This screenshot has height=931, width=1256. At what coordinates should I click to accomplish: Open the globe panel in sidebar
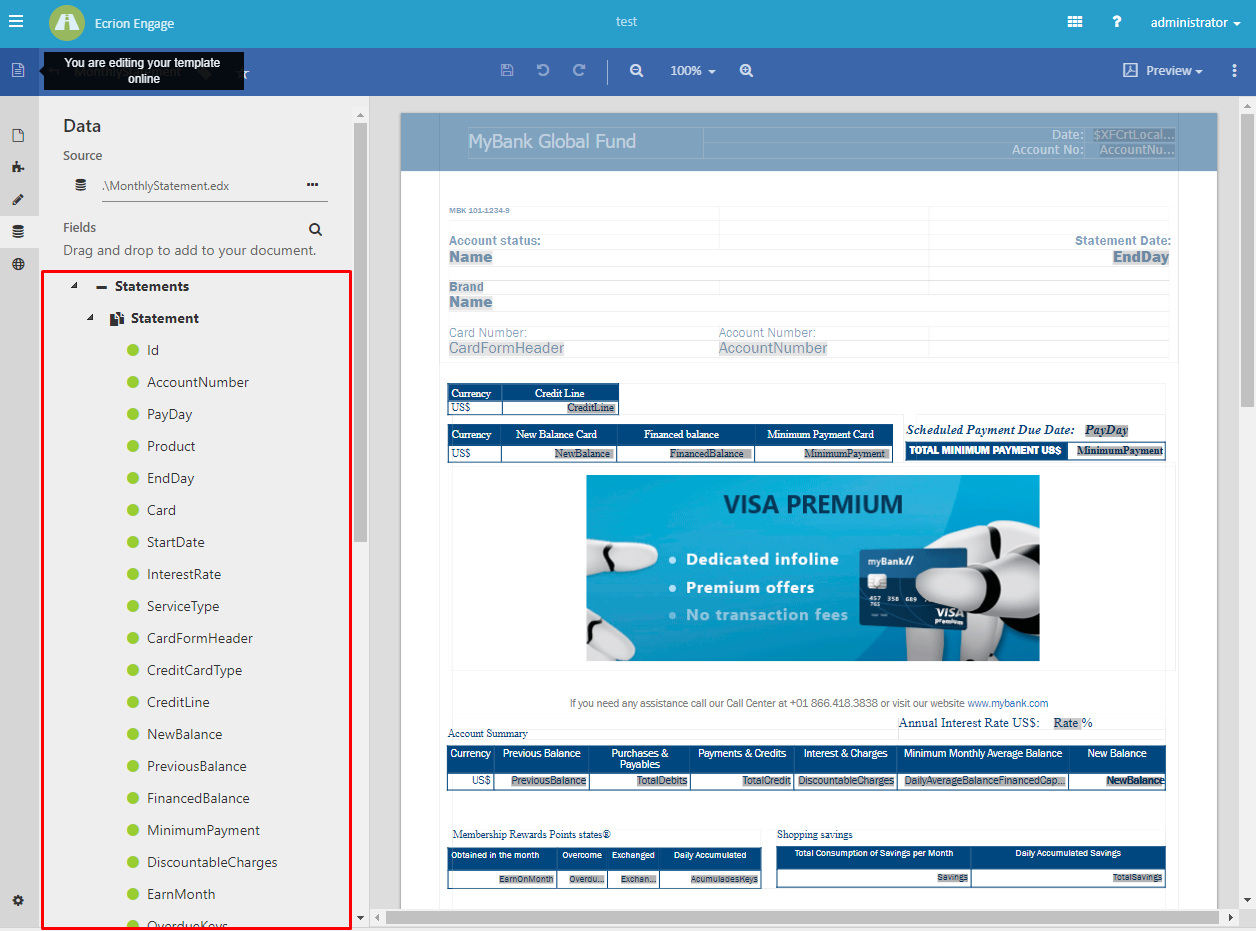pos(18,264)
